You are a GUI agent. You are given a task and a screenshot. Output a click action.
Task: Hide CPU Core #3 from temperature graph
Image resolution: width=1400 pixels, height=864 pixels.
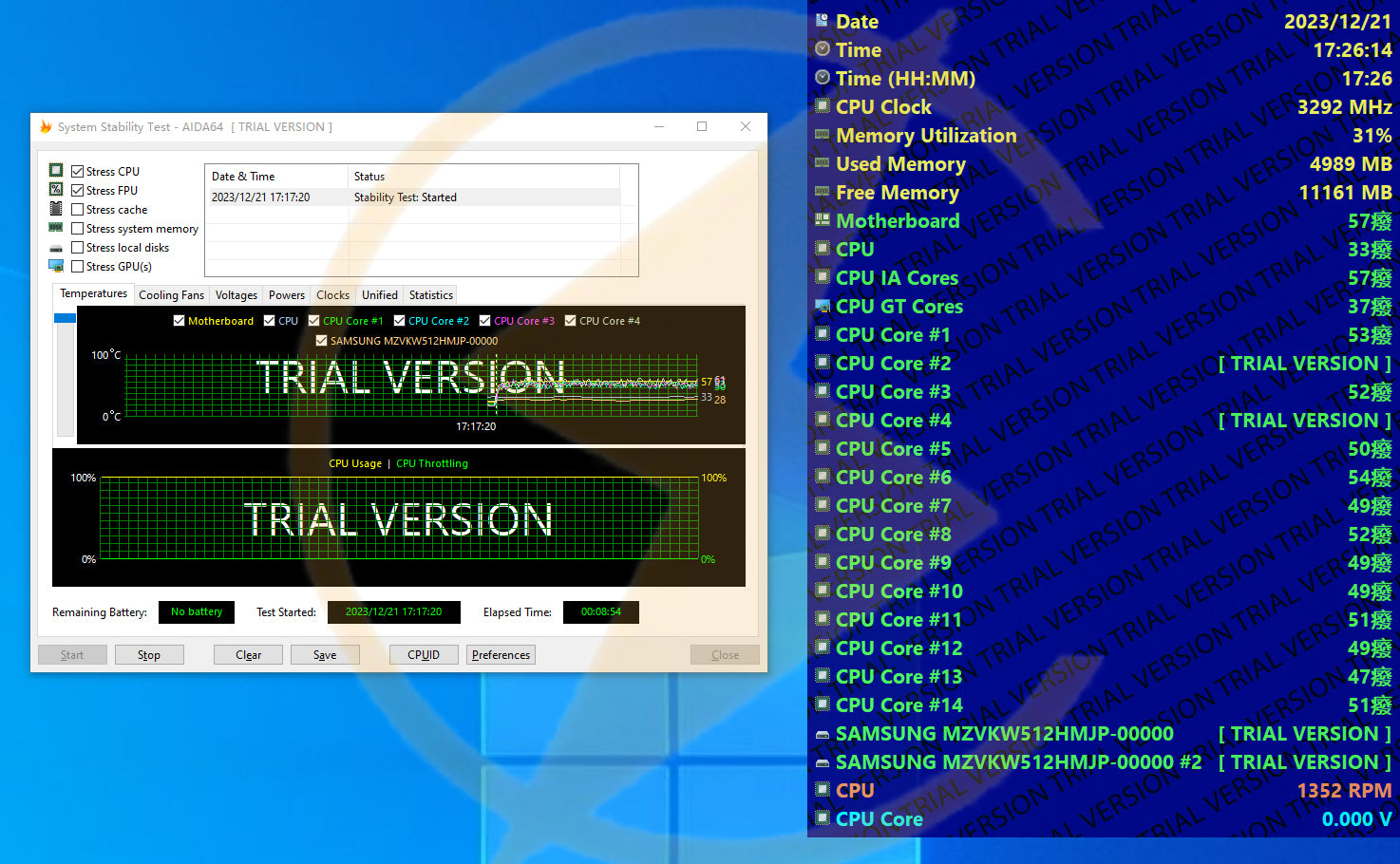pyautogui.click(x=485, y=321)
